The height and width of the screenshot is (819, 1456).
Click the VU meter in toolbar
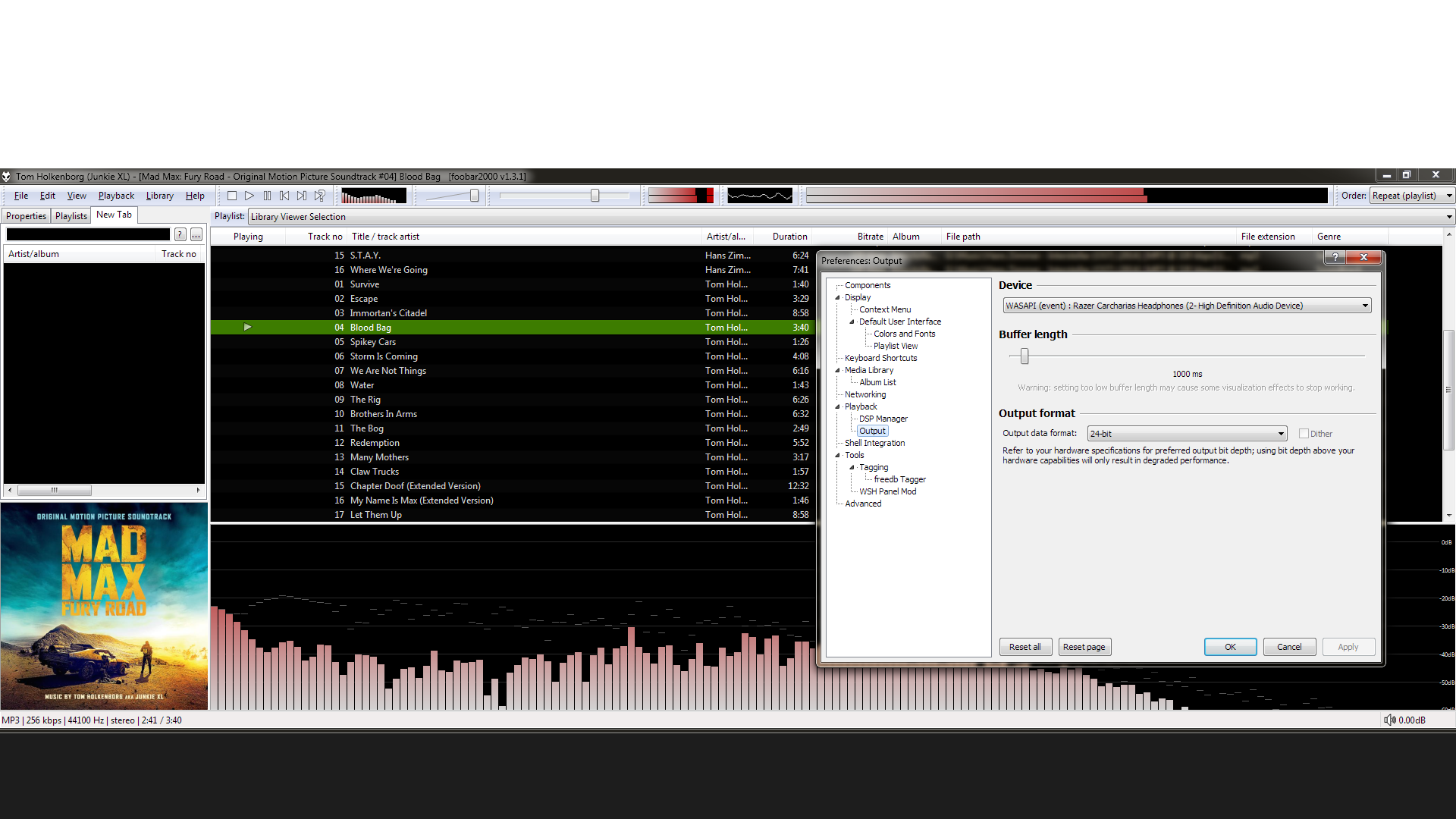681,196
